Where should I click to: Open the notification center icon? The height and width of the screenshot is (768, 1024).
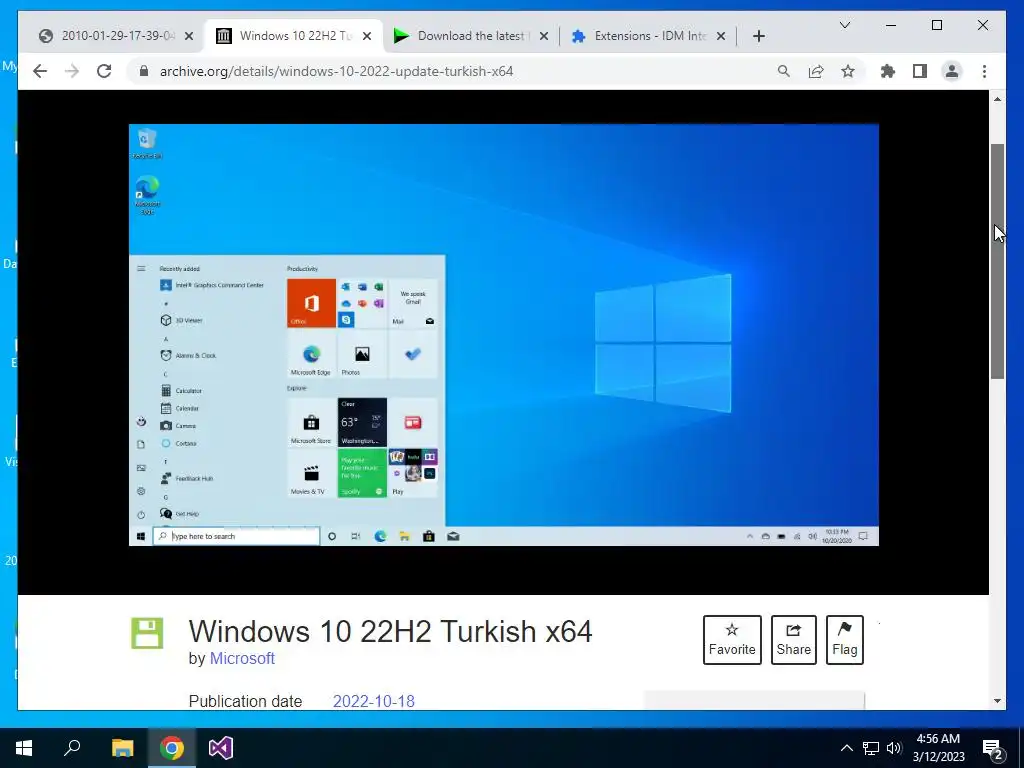coord(993,748)
